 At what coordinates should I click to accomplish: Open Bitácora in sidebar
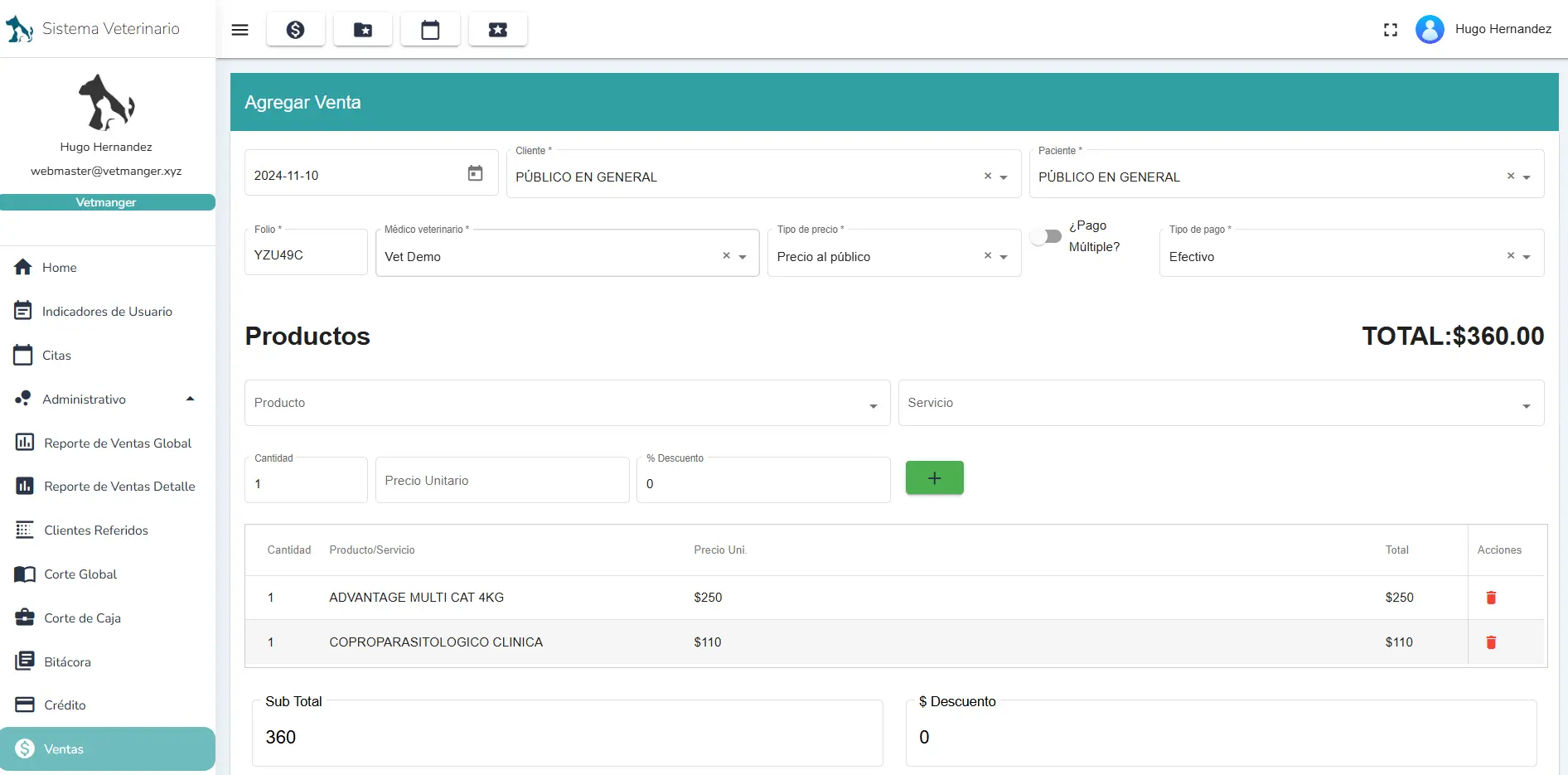coord(108,662)
